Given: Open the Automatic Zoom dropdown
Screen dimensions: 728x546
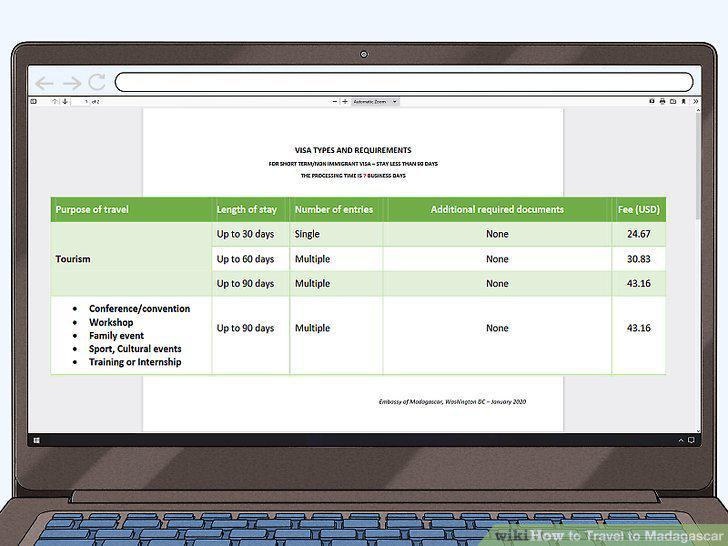Looking at the screenshot, I should [x=375, y=101].
